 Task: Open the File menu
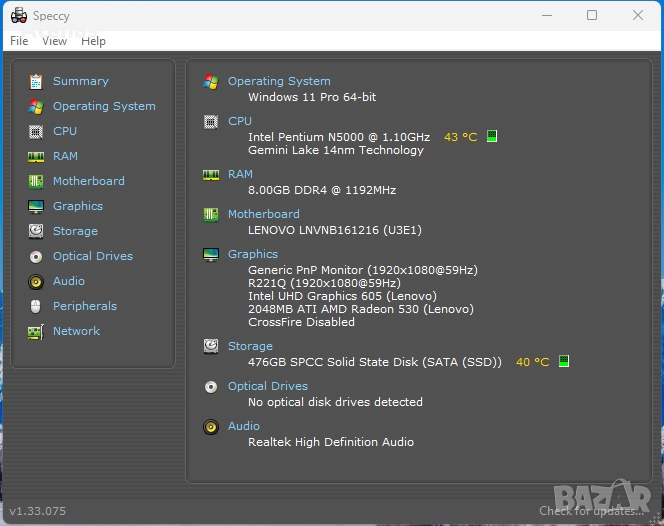point(19,41)
